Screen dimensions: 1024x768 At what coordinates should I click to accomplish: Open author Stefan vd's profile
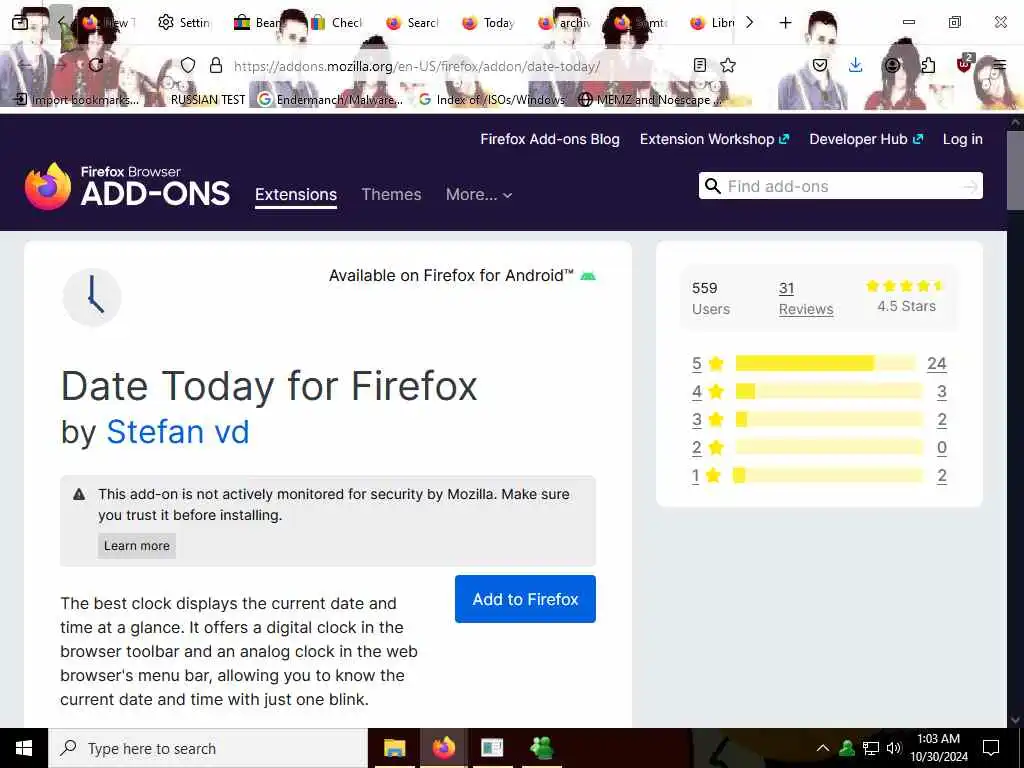tap(178, 432)
